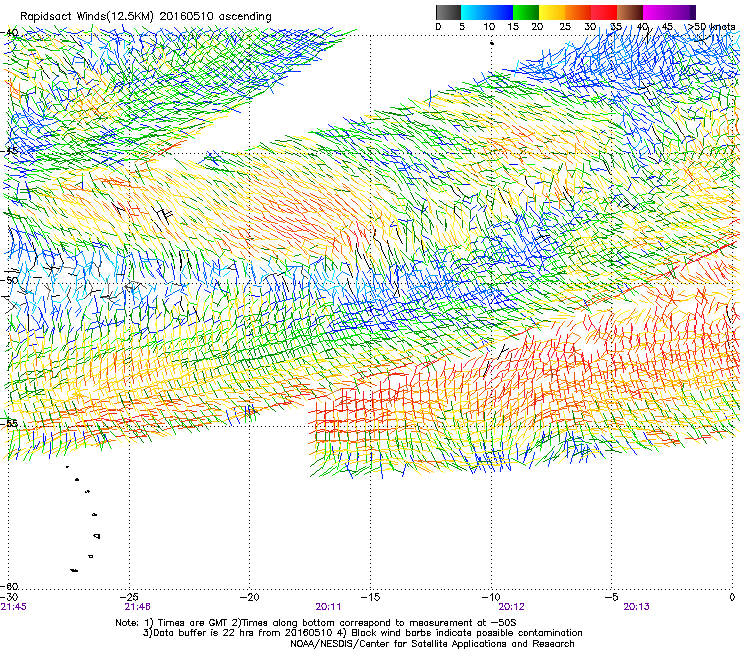This screenshot has height=650, width=740.
Task: Click the 'Data buffer is 22 hrs' note line
Action: click(x=362, y=633)
